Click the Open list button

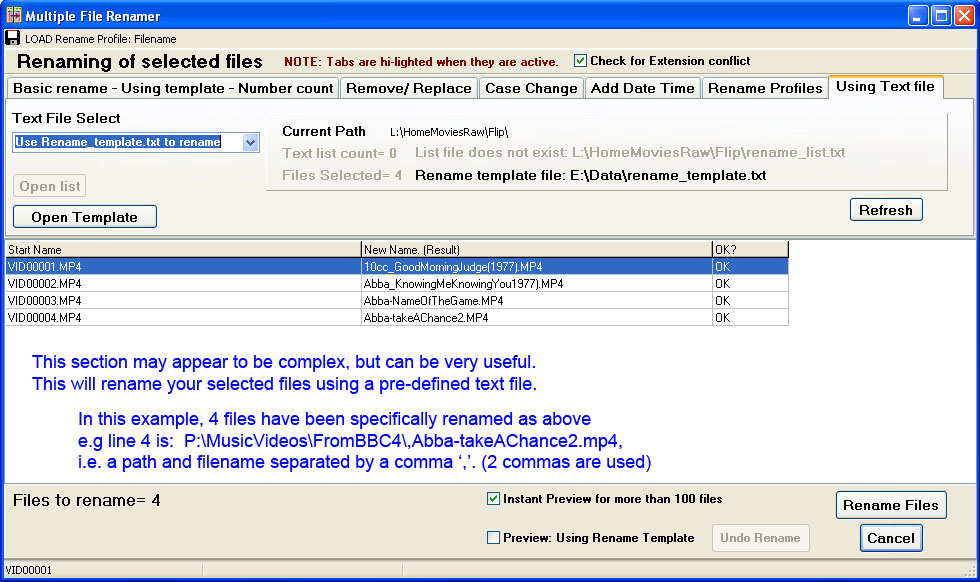click(x=49, y=186)
